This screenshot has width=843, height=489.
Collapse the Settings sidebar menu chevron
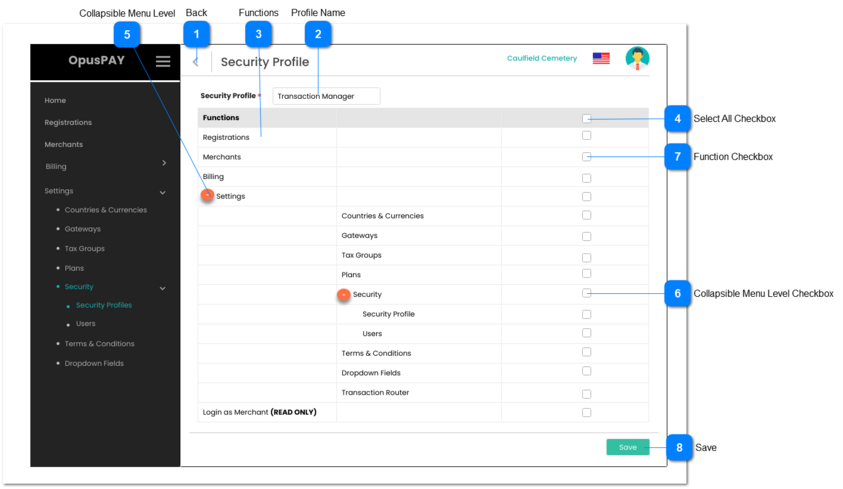click(x=163, y=191)
